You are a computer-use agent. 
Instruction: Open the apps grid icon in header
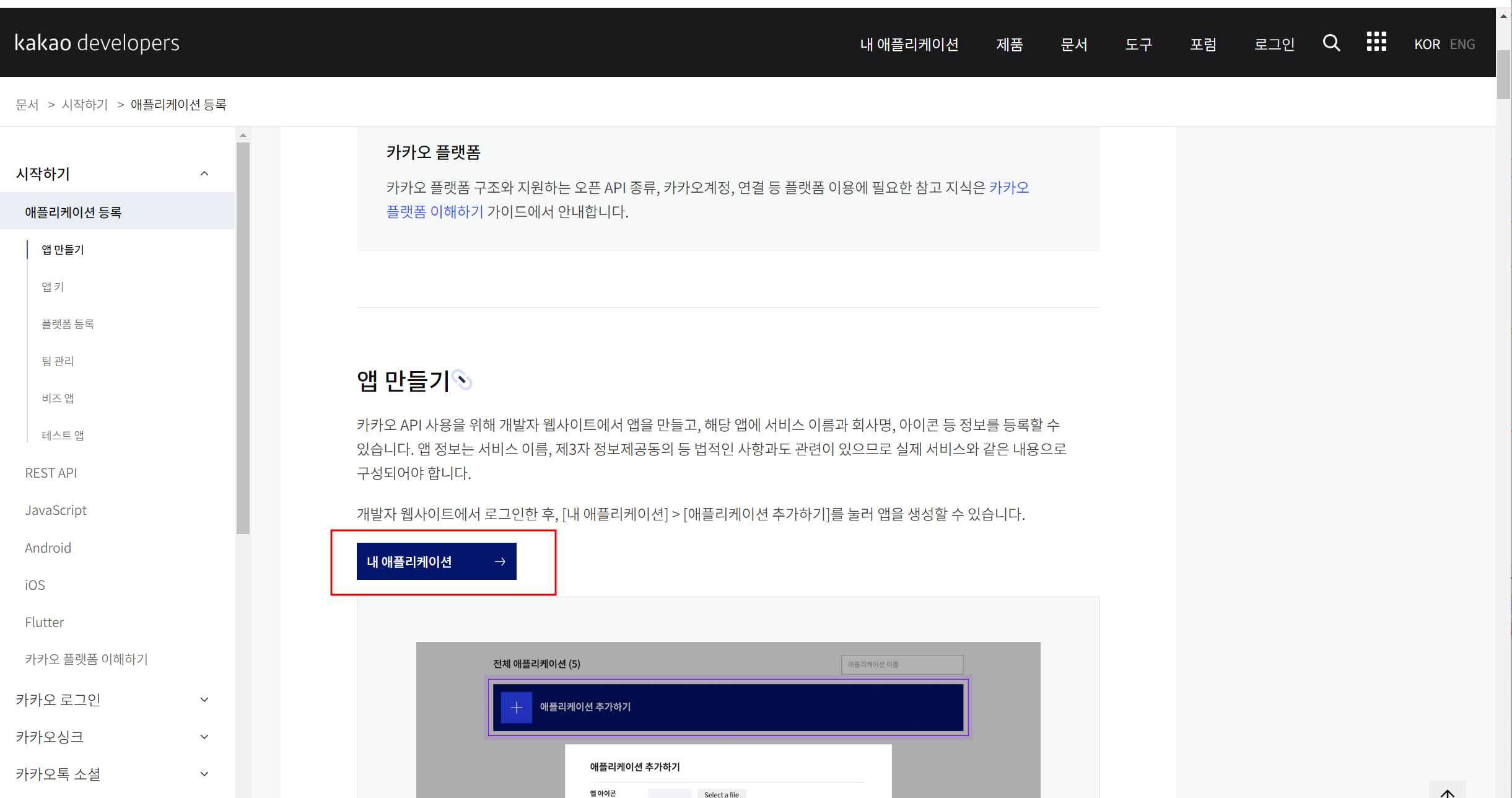pyautogui.click(x=1376, y=42)
